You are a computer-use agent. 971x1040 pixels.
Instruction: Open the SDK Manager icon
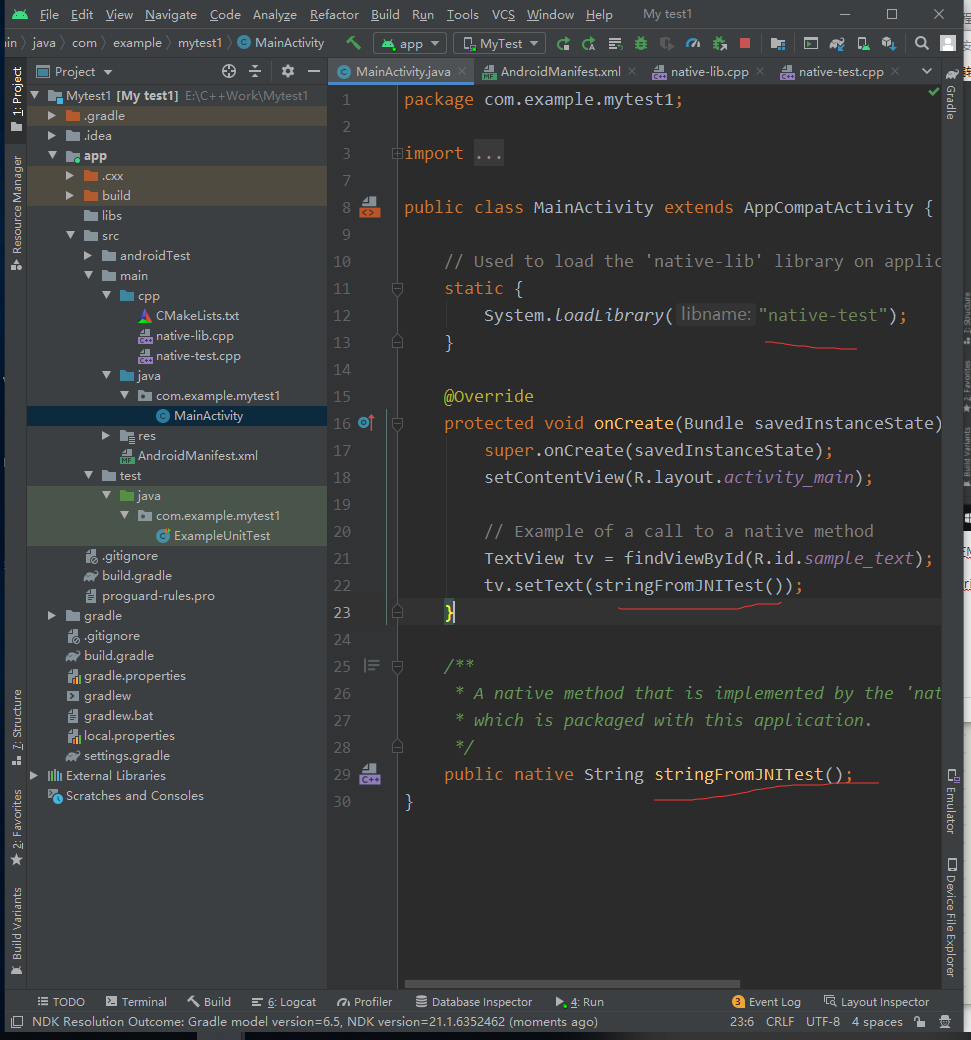tap(888, 43)
